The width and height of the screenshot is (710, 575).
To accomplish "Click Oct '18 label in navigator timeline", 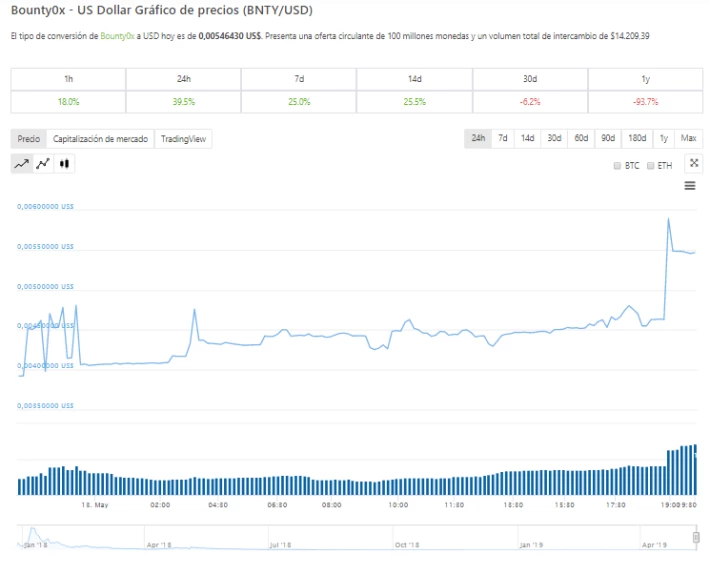I will pos(407,545).
